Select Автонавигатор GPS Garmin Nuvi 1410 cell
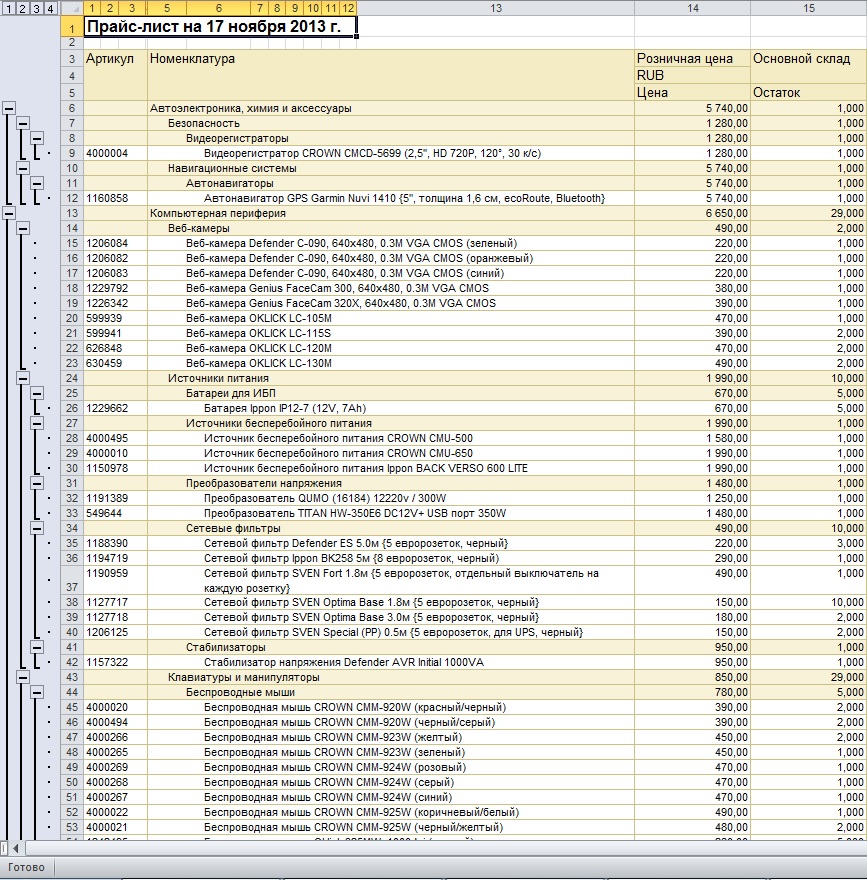This screenshot has height=880, width=867. coord(391,198)
